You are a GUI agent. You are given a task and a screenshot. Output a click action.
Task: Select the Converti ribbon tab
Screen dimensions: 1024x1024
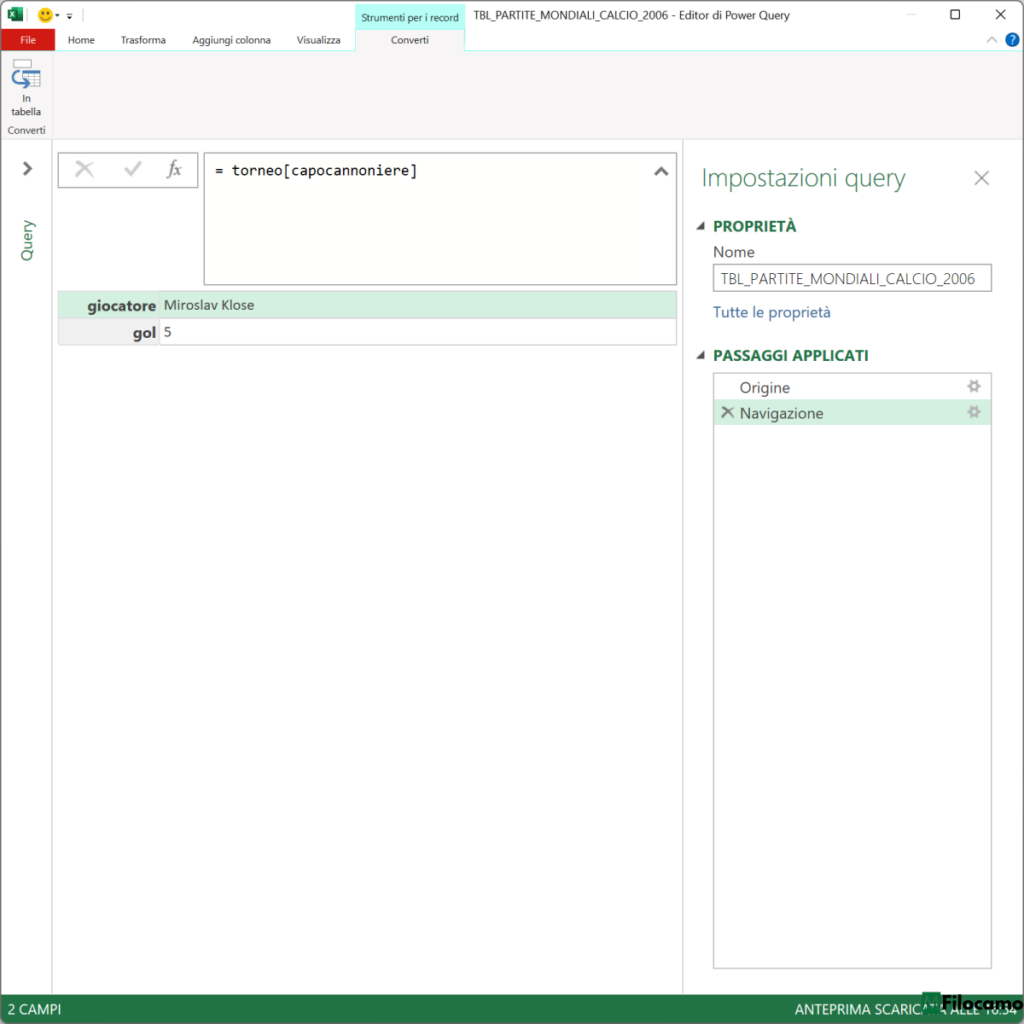click(x=409, y=40)
